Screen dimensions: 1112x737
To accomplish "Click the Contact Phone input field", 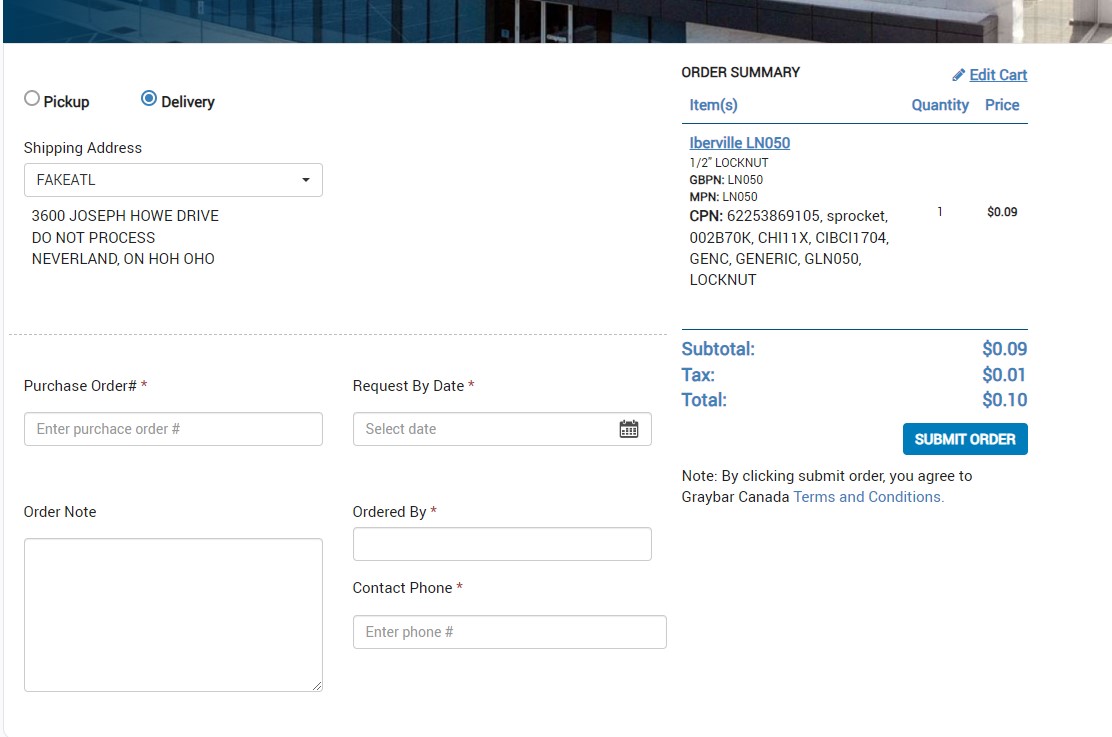I will [509, 632].
